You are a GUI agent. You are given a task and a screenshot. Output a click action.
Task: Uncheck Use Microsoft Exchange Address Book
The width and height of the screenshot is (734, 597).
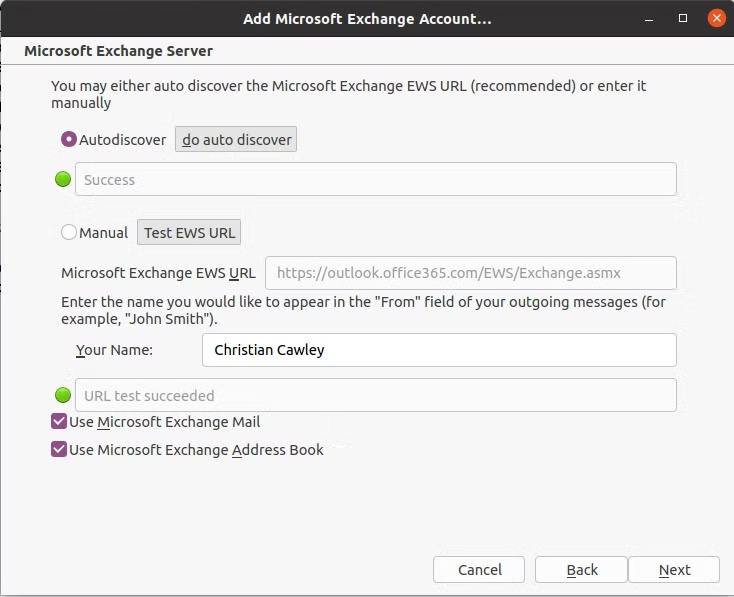tap(59, 450)
